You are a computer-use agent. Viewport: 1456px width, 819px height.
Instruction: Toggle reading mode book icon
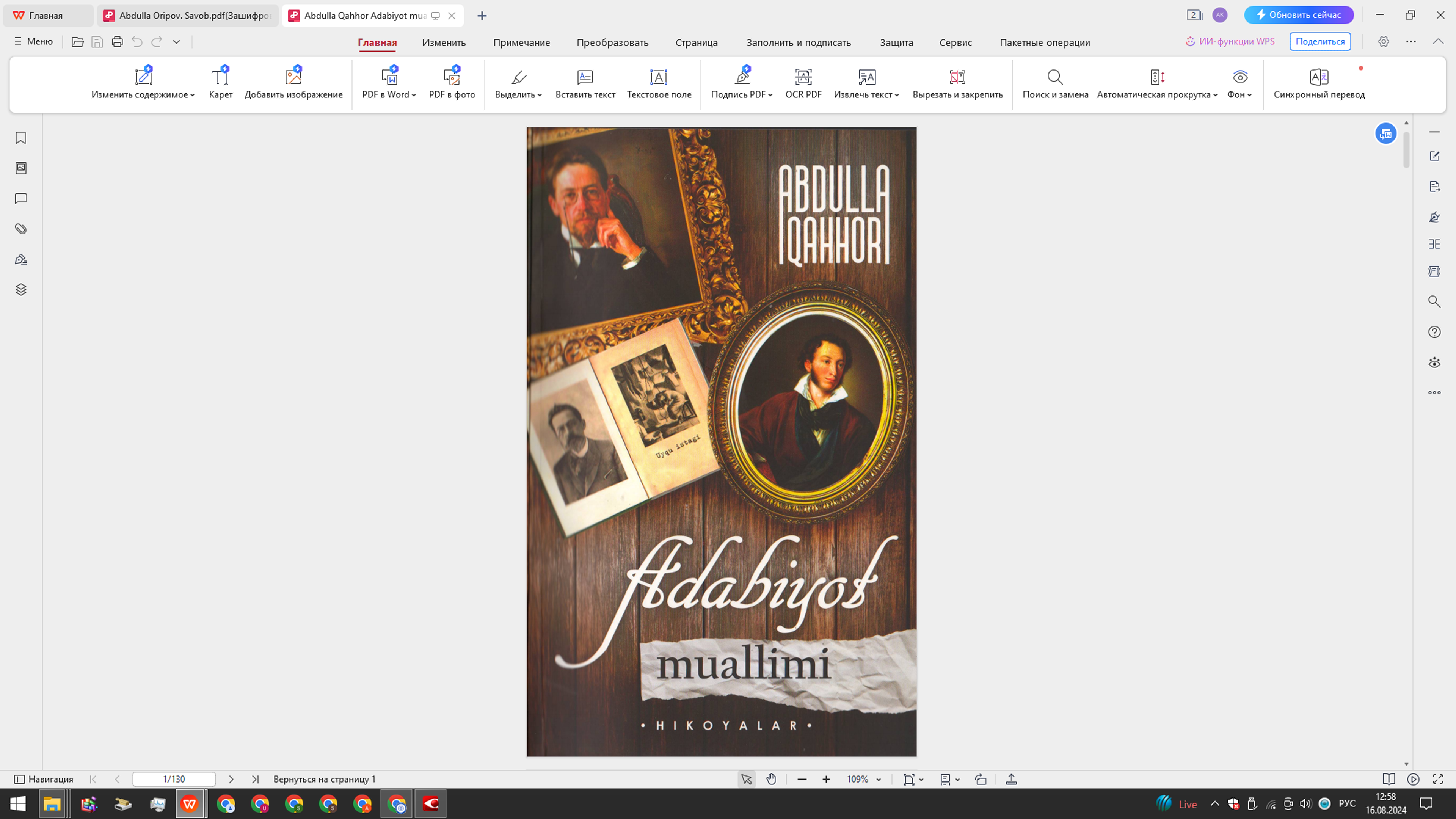pyautogui.click(x=1388, y=779)
